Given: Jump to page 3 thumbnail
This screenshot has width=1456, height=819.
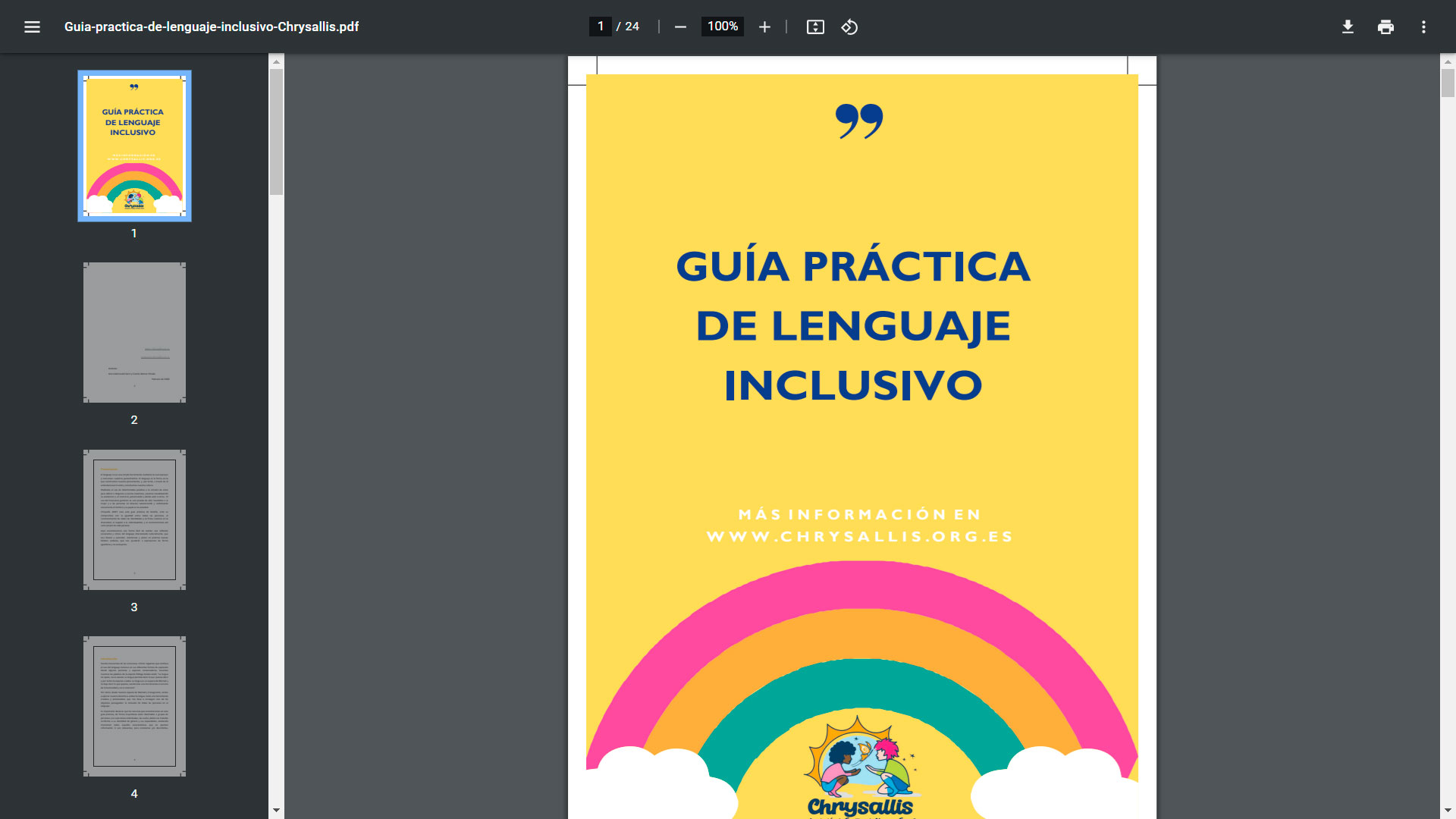Looking at the screenshot, I should pos(134,519).
